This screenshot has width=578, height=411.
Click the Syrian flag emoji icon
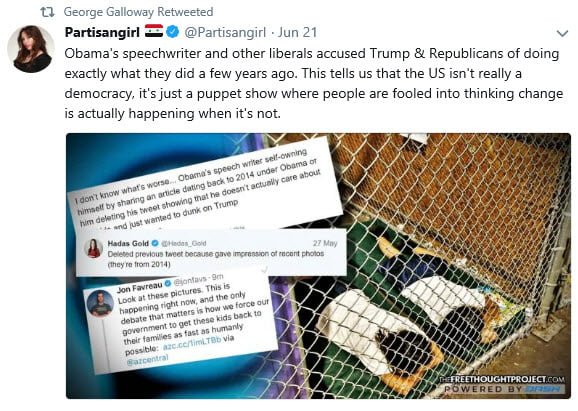[154, 31]
